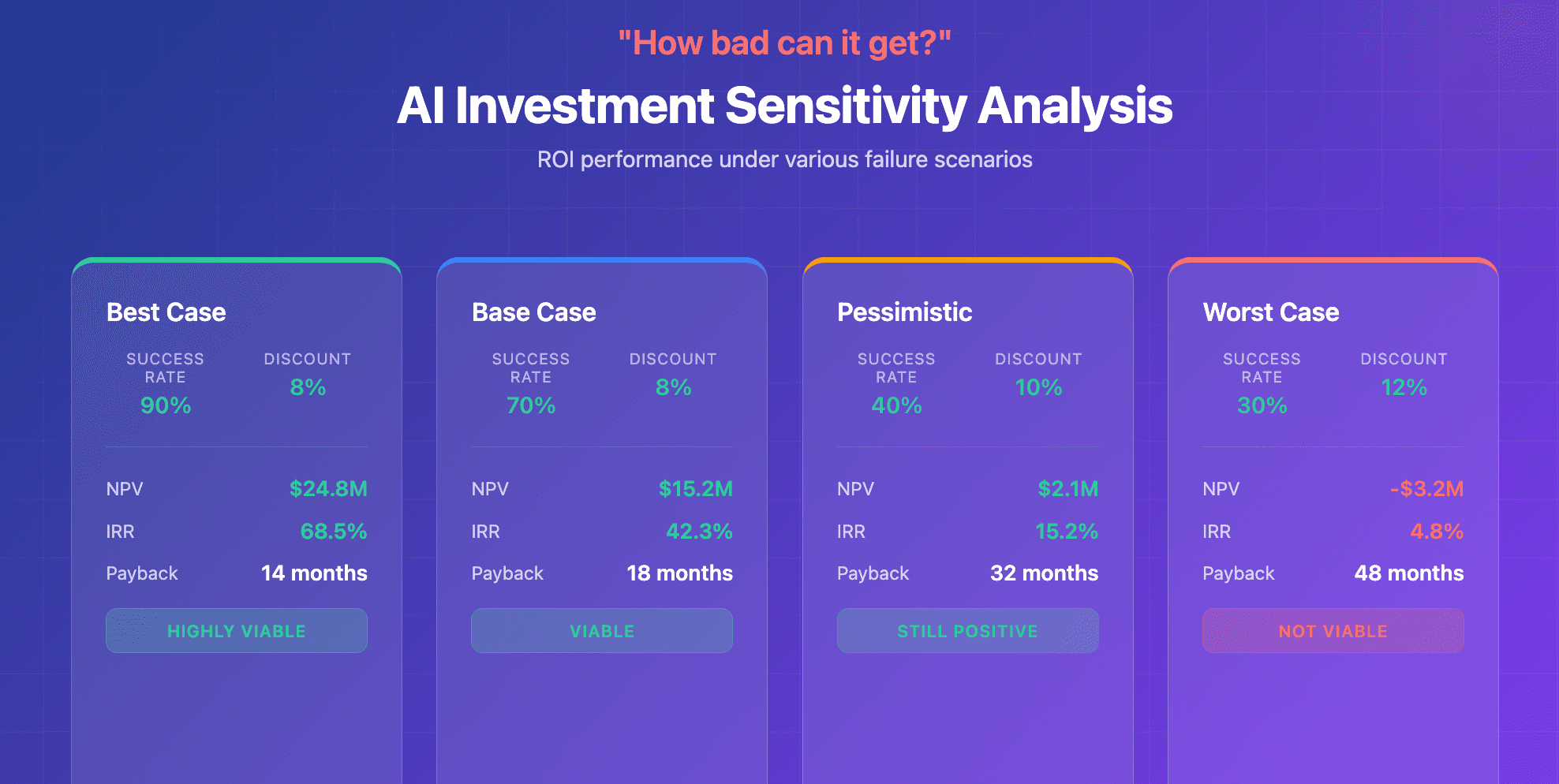Select the Base Case card title

pyautogui.click(x=534, y=312)
